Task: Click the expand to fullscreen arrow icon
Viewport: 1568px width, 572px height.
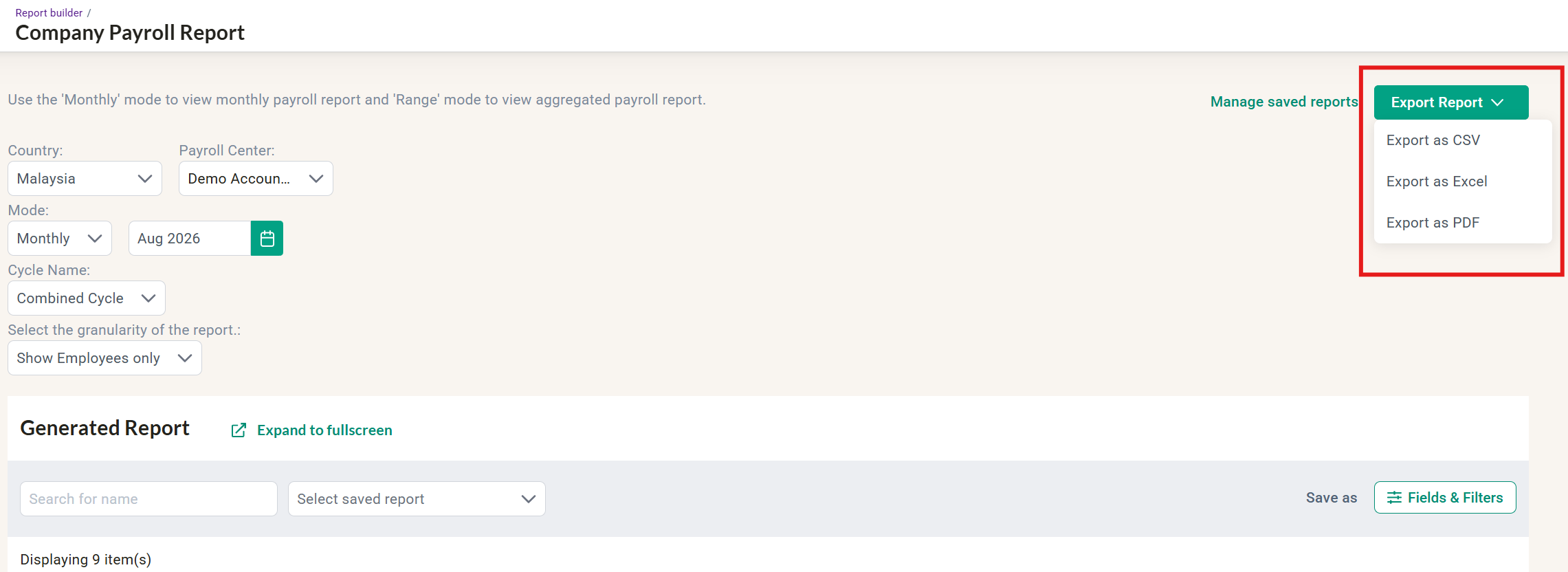Action: point(239,430)
